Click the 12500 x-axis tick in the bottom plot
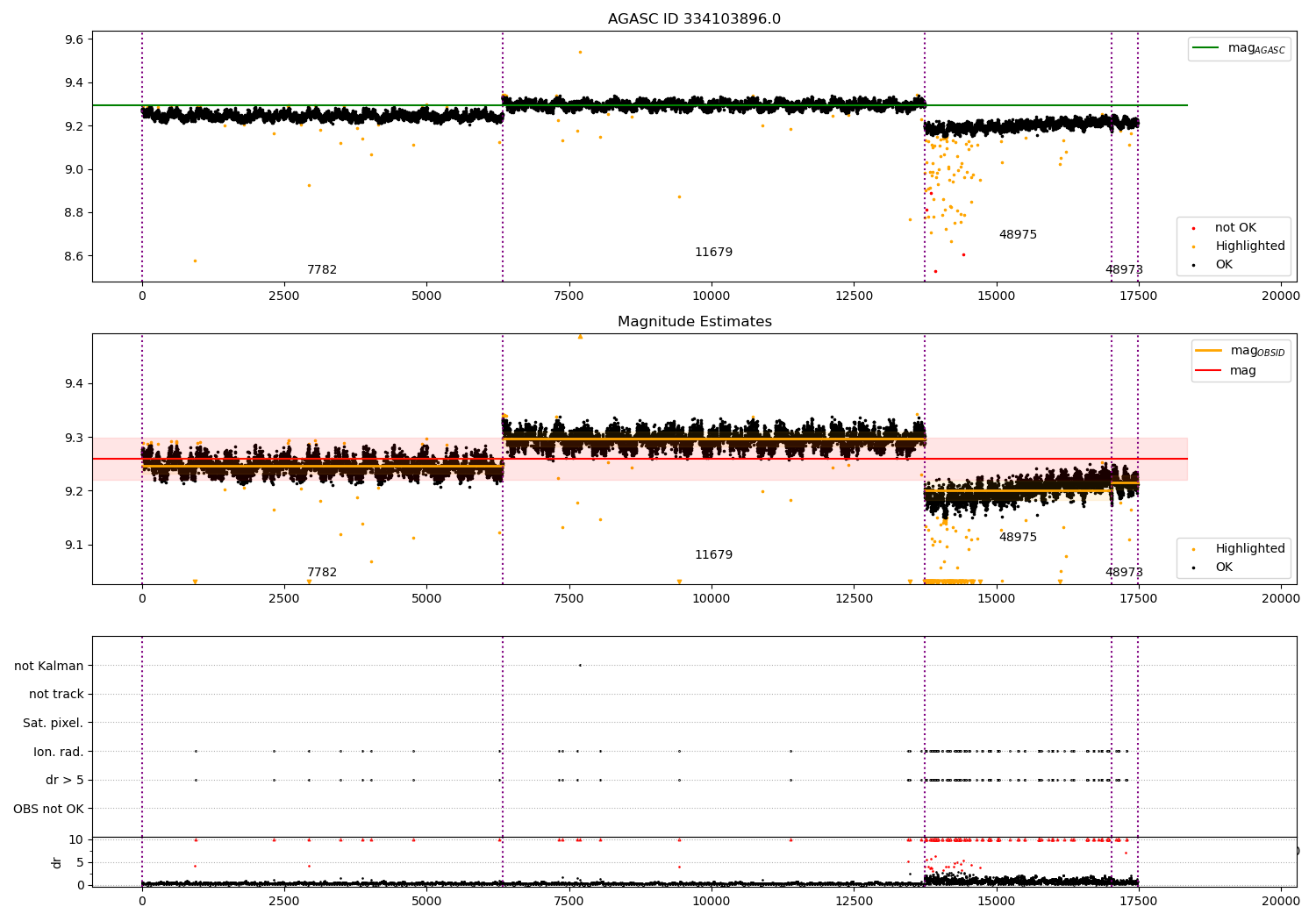This screenshot has height=921, width=1316. pos(854,901)
